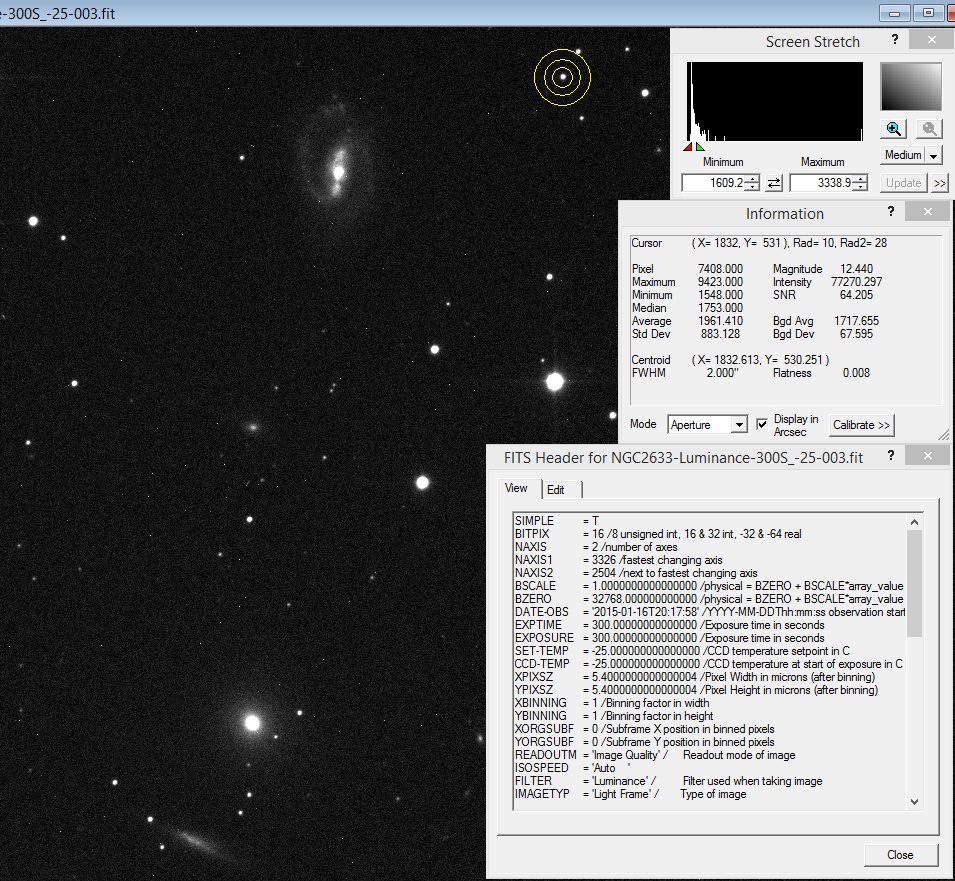Select the View tab in FITS Header
This screenshot has width=955, height=881.
516,489
